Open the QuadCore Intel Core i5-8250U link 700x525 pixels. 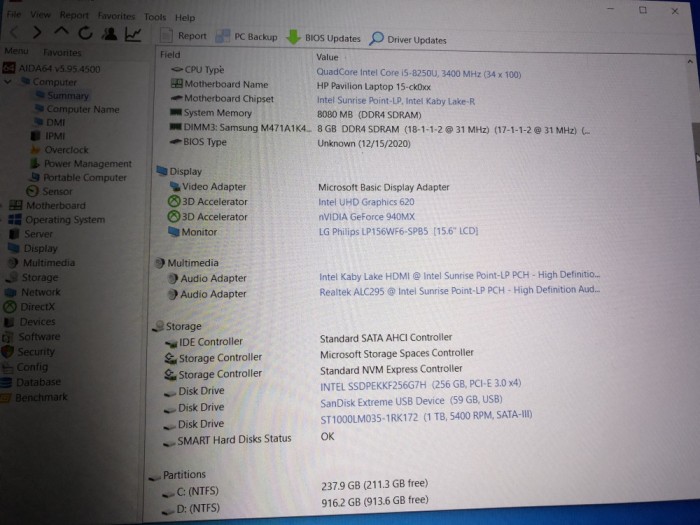click(419, 73)
